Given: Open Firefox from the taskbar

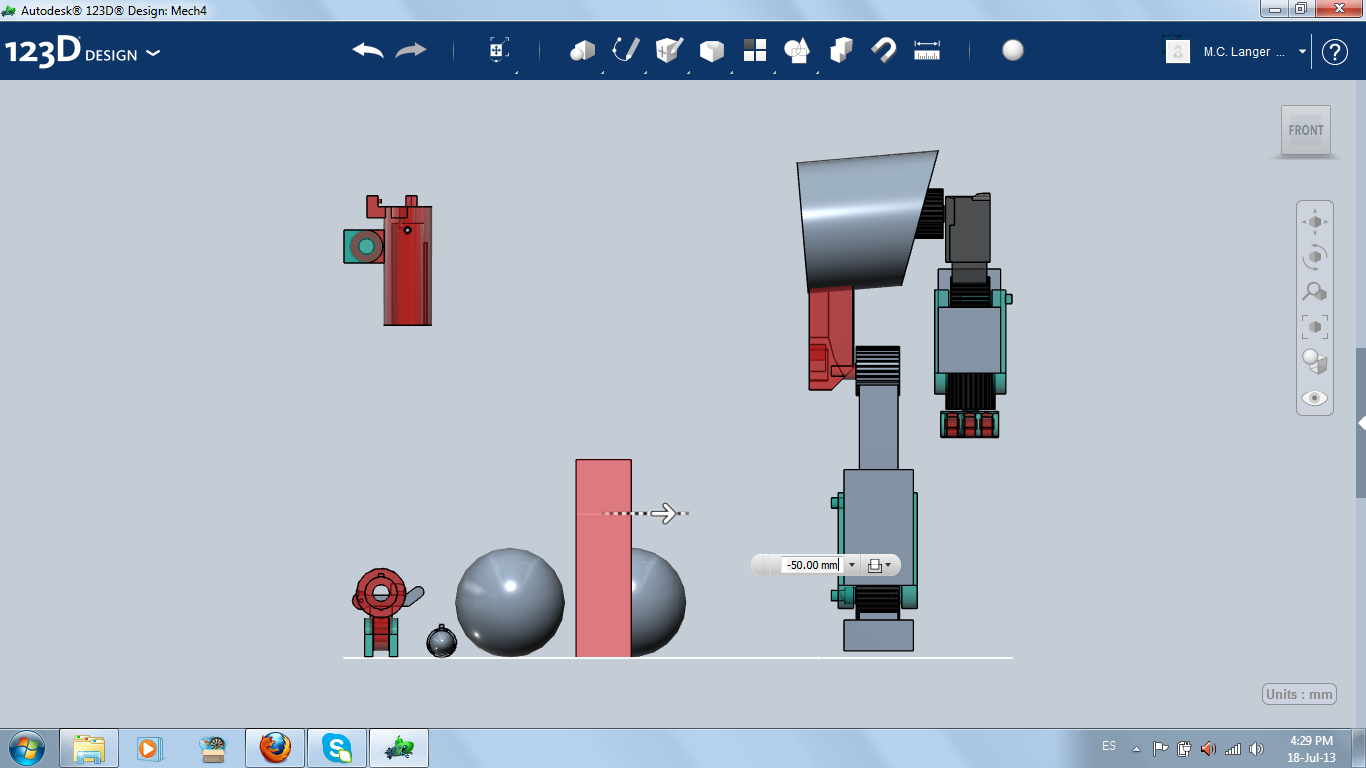Looking at the screenshot, I should pyautogui.click(x=274, y=748).
